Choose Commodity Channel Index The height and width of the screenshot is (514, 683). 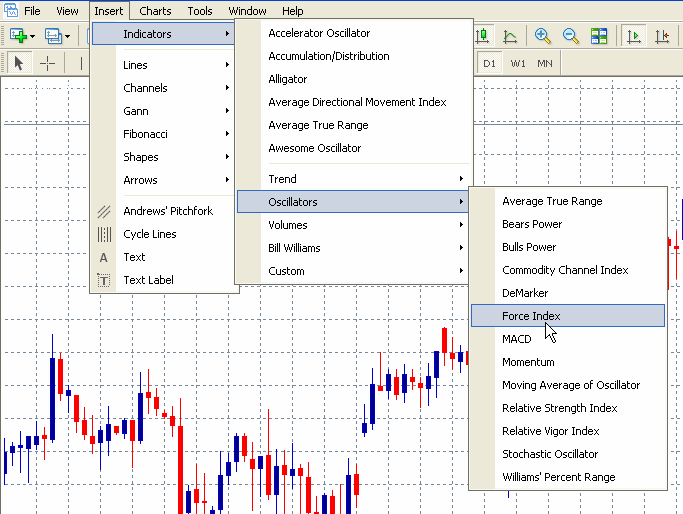(x=568, y=270)
